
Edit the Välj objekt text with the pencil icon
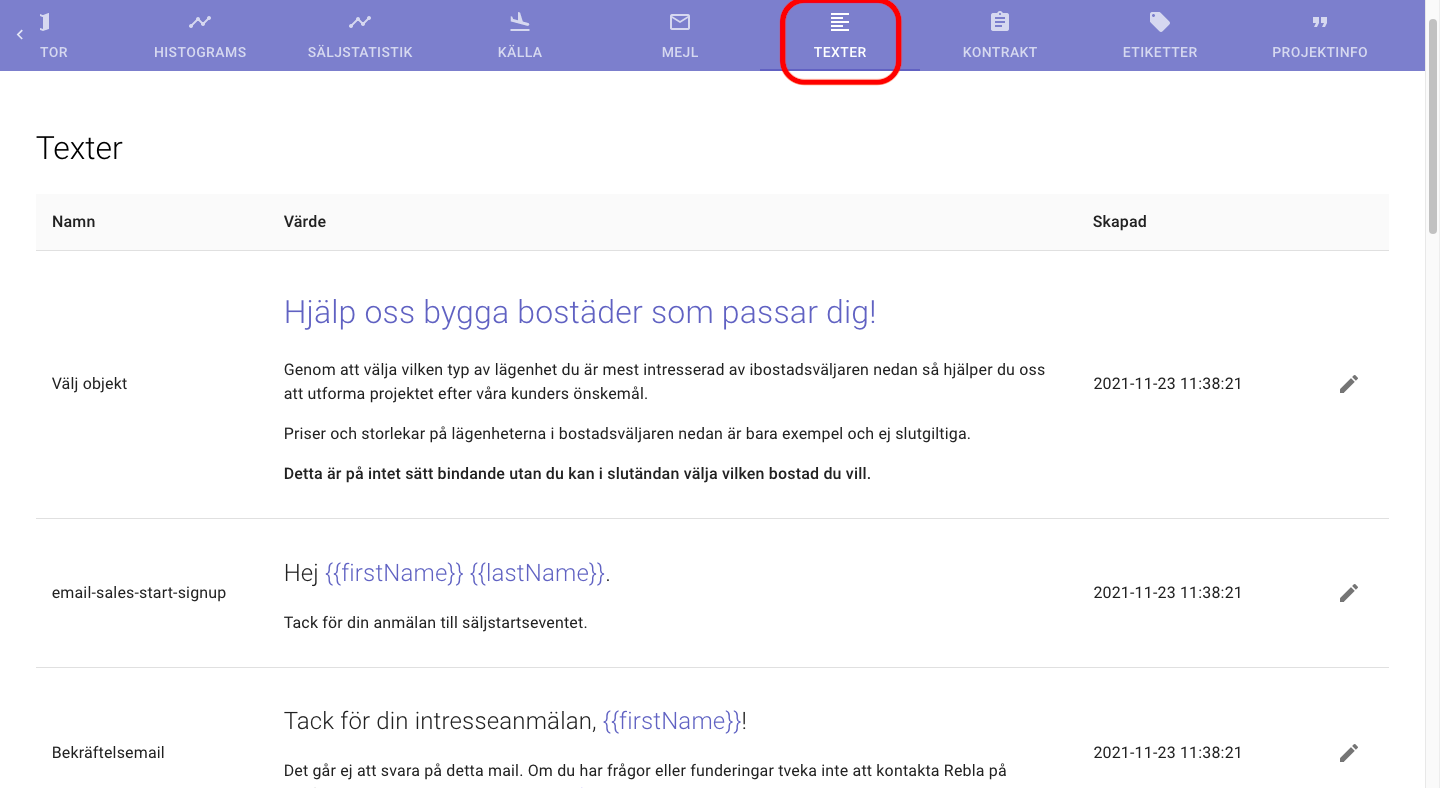pyautogui.click(x=1349, y=383)
